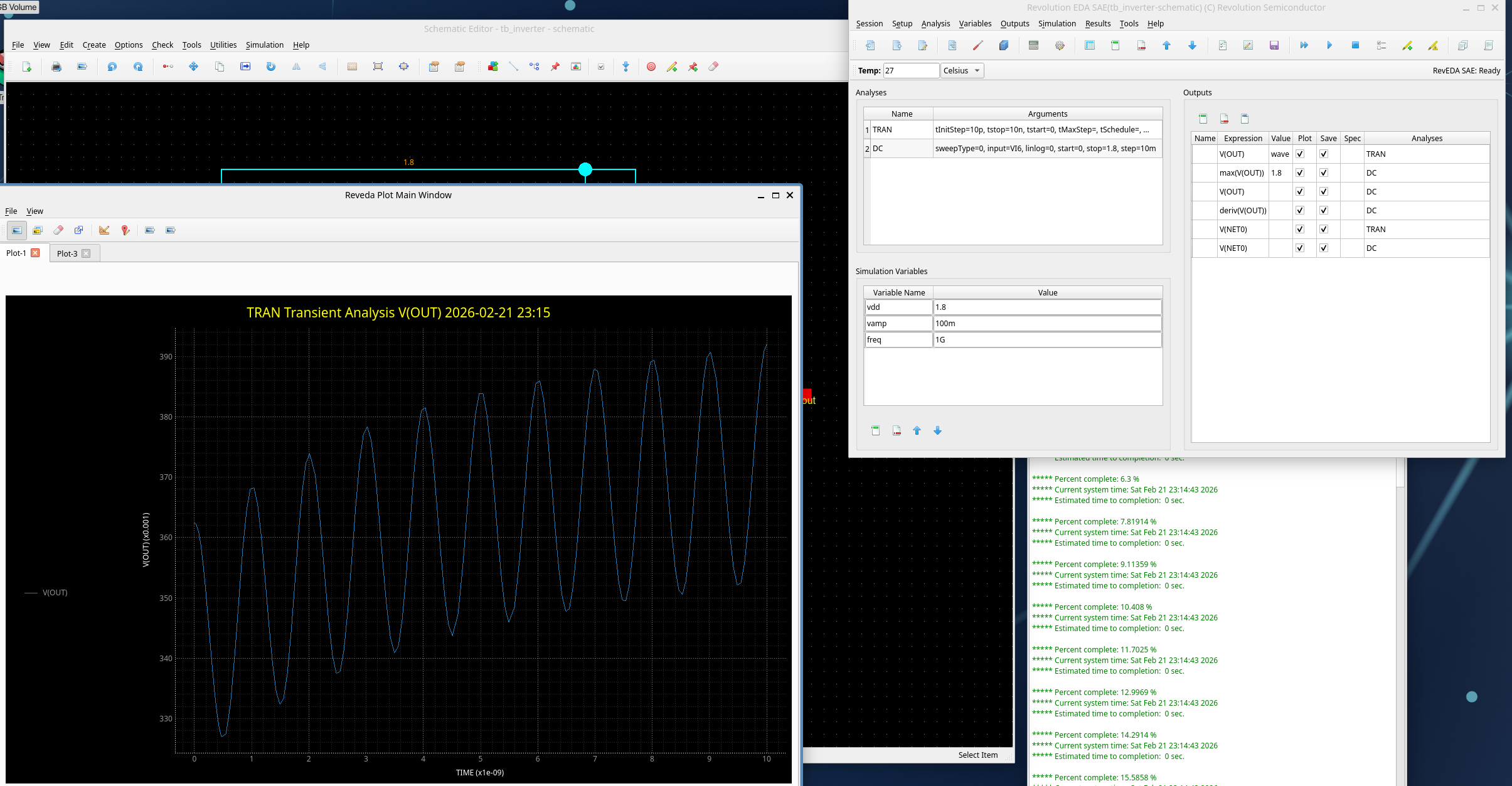Open the Celsius temperature unit dropdown
Viewport: 1512px width, 786px height.
pos(962,70)
